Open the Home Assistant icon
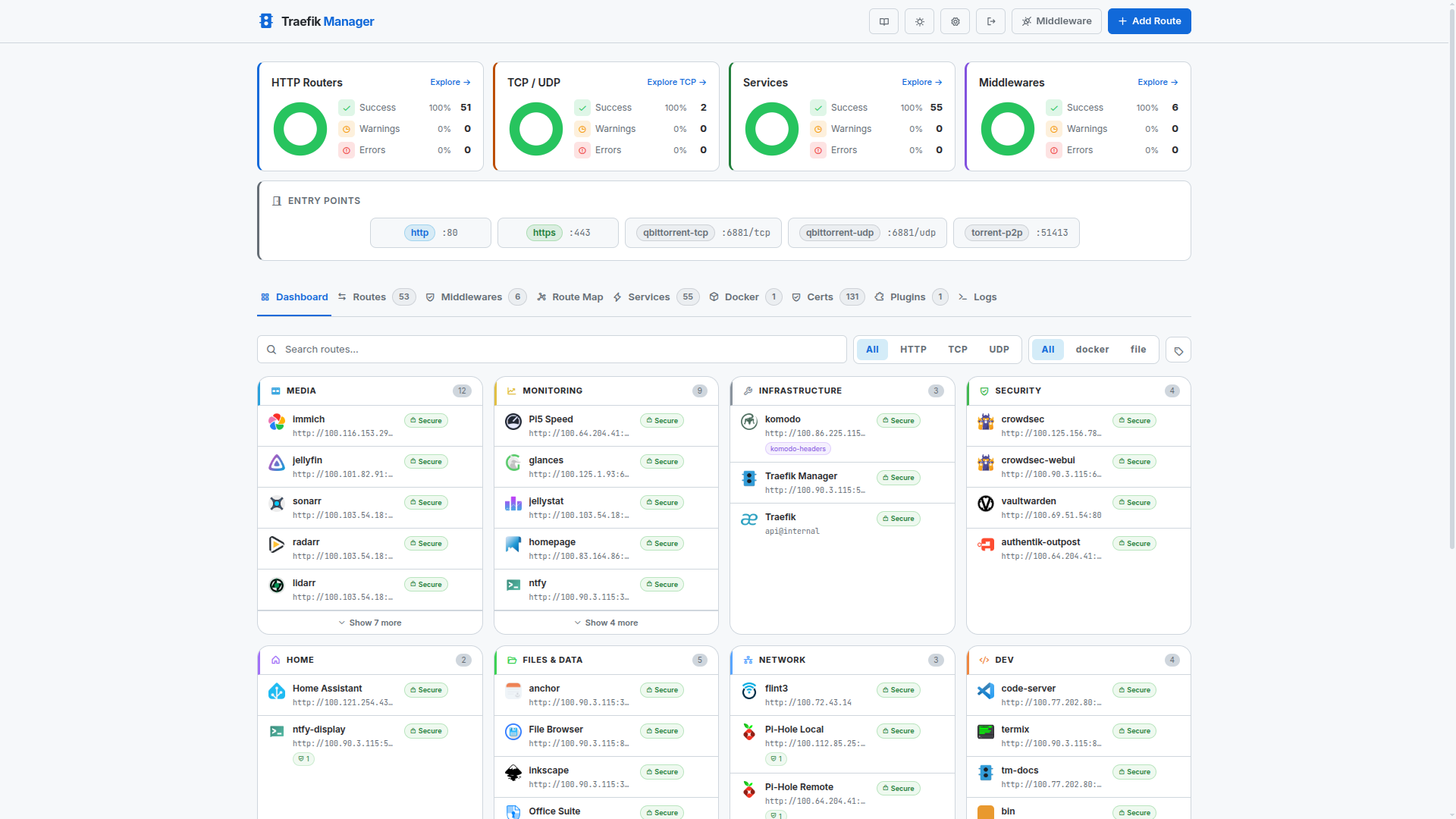Viewport: 1456px width, 819px height. (x=276, y=692)
